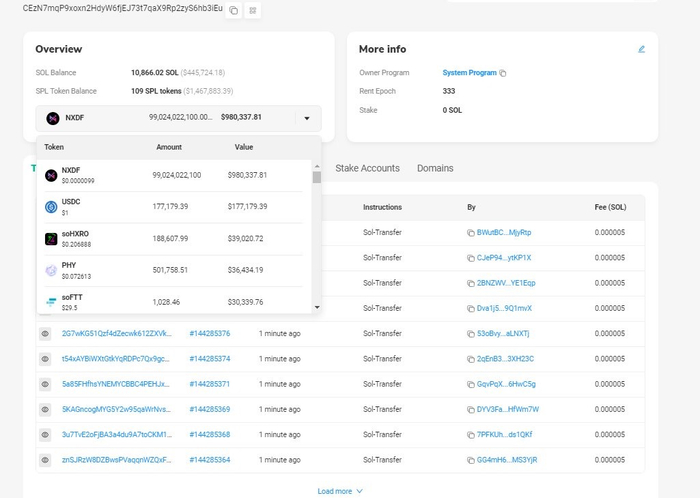Copy the System Program address

coord(503,73)
